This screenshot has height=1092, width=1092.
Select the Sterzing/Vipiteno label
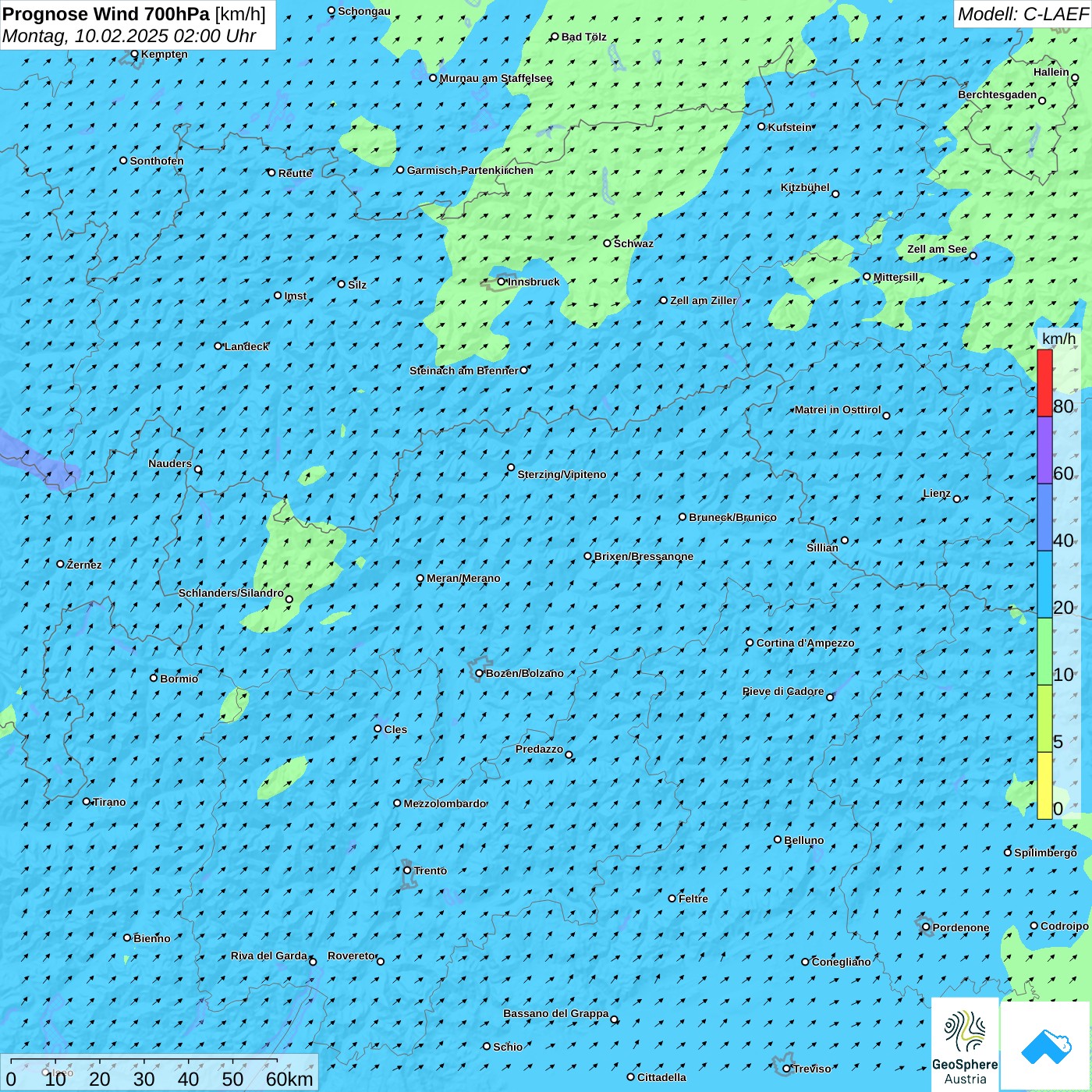(x=562, y=474)
